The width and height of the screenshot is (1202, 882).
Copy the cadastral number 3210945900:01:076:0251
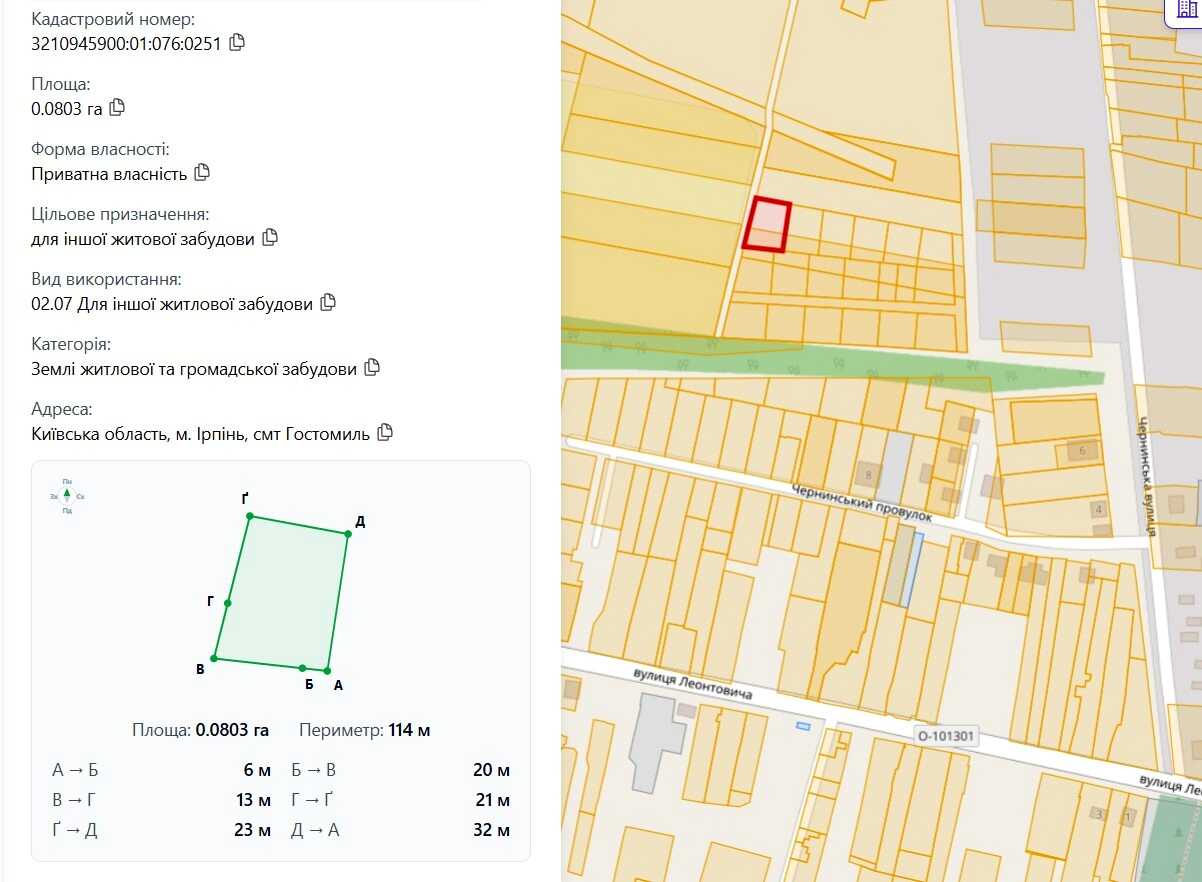point(237,43)
